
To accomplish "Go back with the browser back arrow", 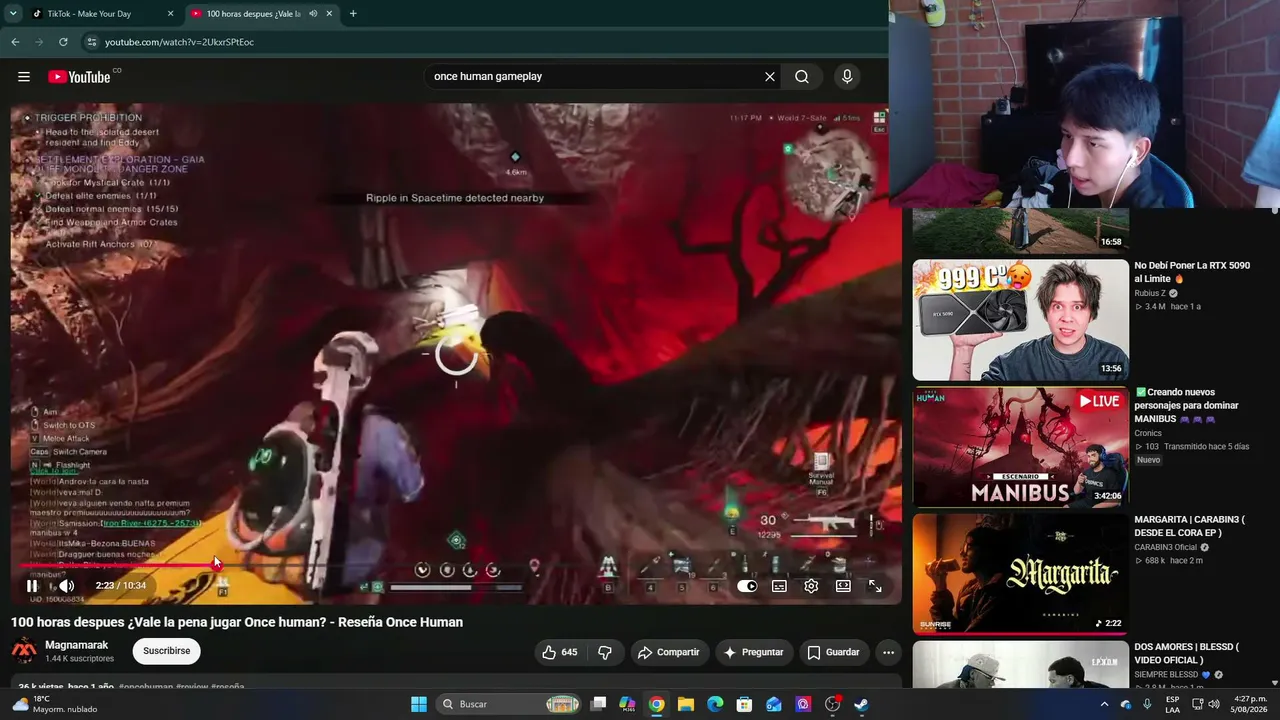I will 15,42.
